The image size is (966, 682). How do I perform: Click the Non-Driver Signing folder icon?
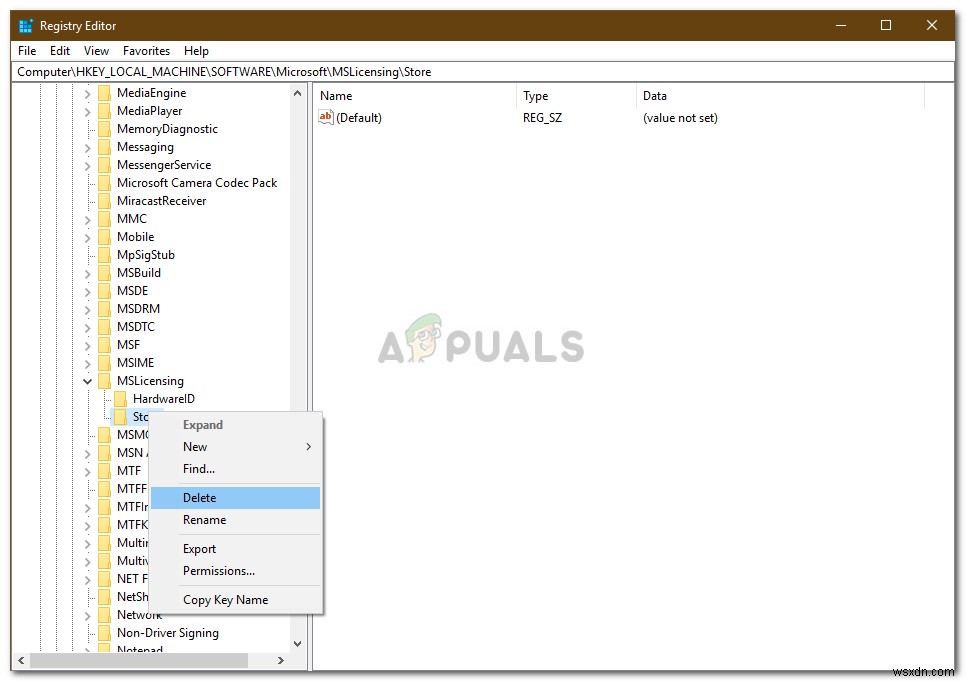coord(105,633)
